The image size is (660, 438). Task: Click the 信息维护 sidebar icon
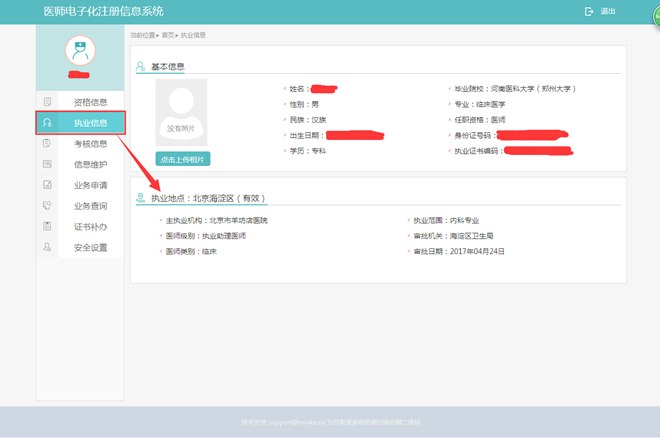[x=47, y=165]
